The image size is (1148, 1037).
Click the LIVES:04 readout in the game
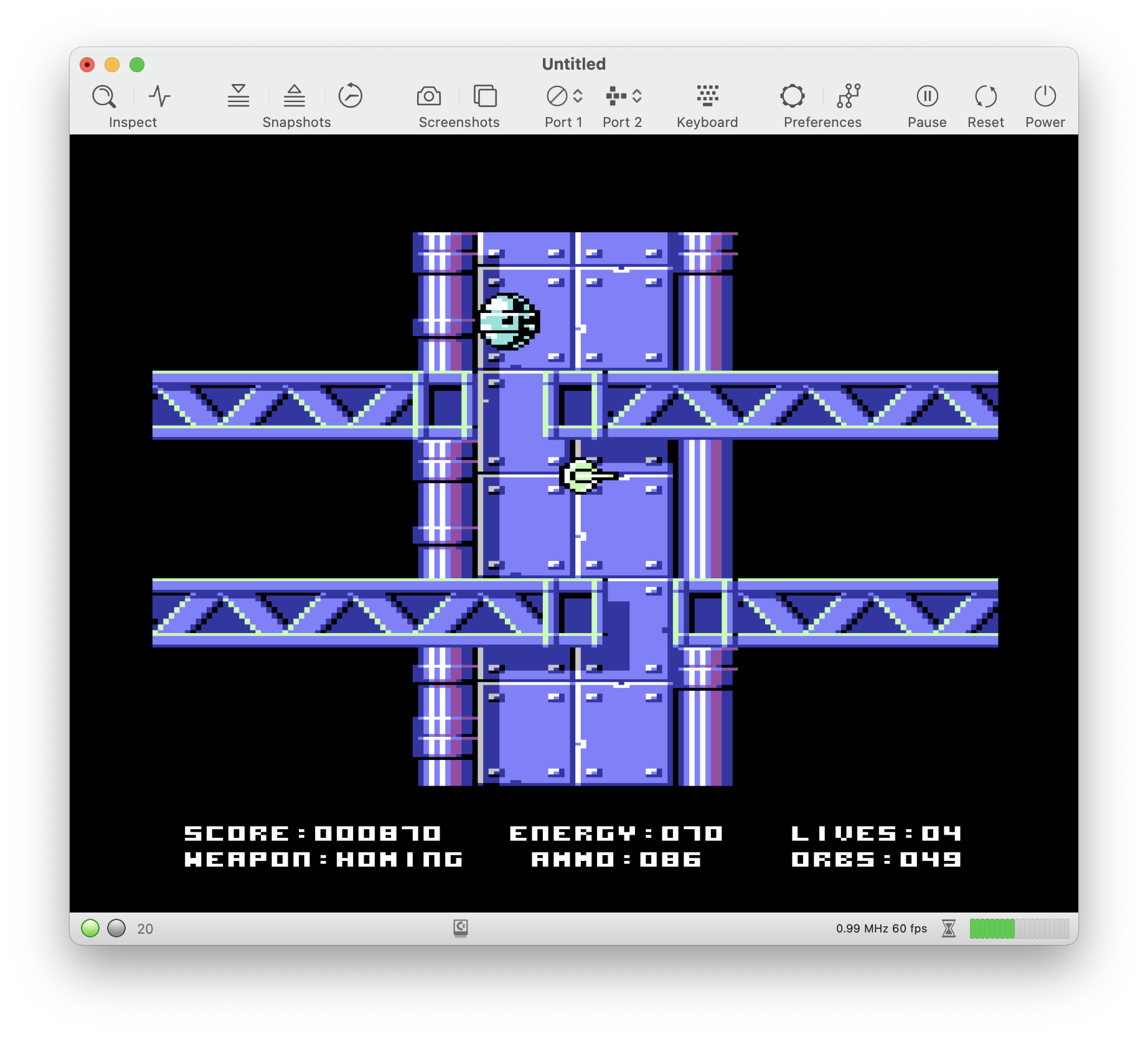point(877,833)
